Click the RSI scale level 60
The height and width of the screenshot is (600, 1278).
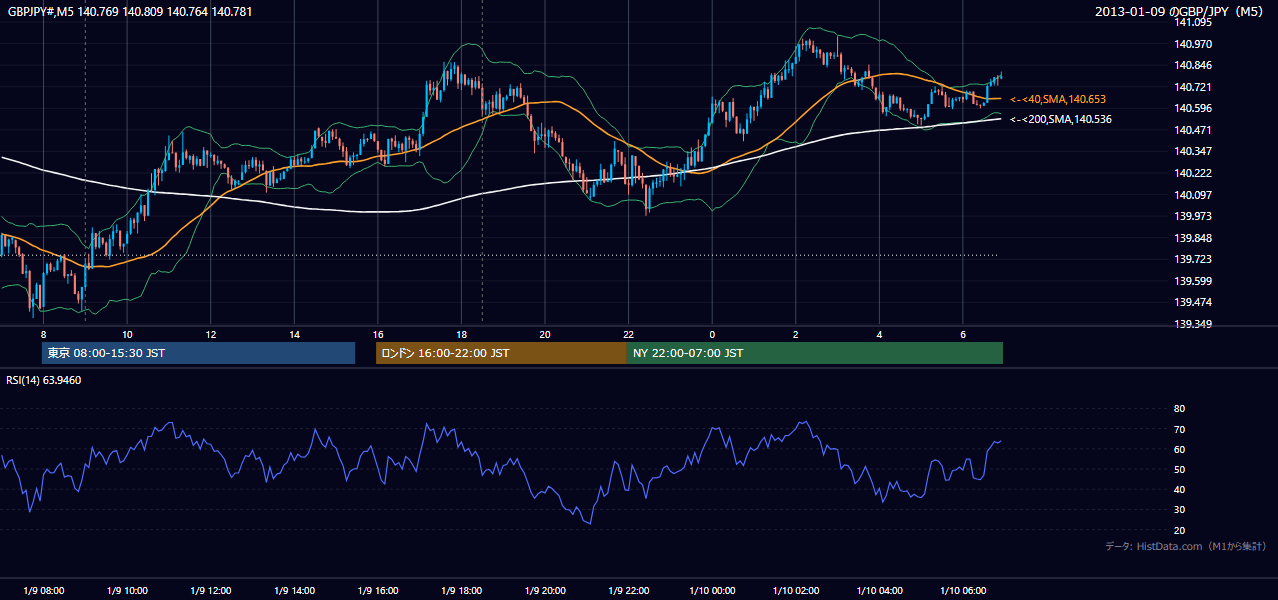point(1179,449)
